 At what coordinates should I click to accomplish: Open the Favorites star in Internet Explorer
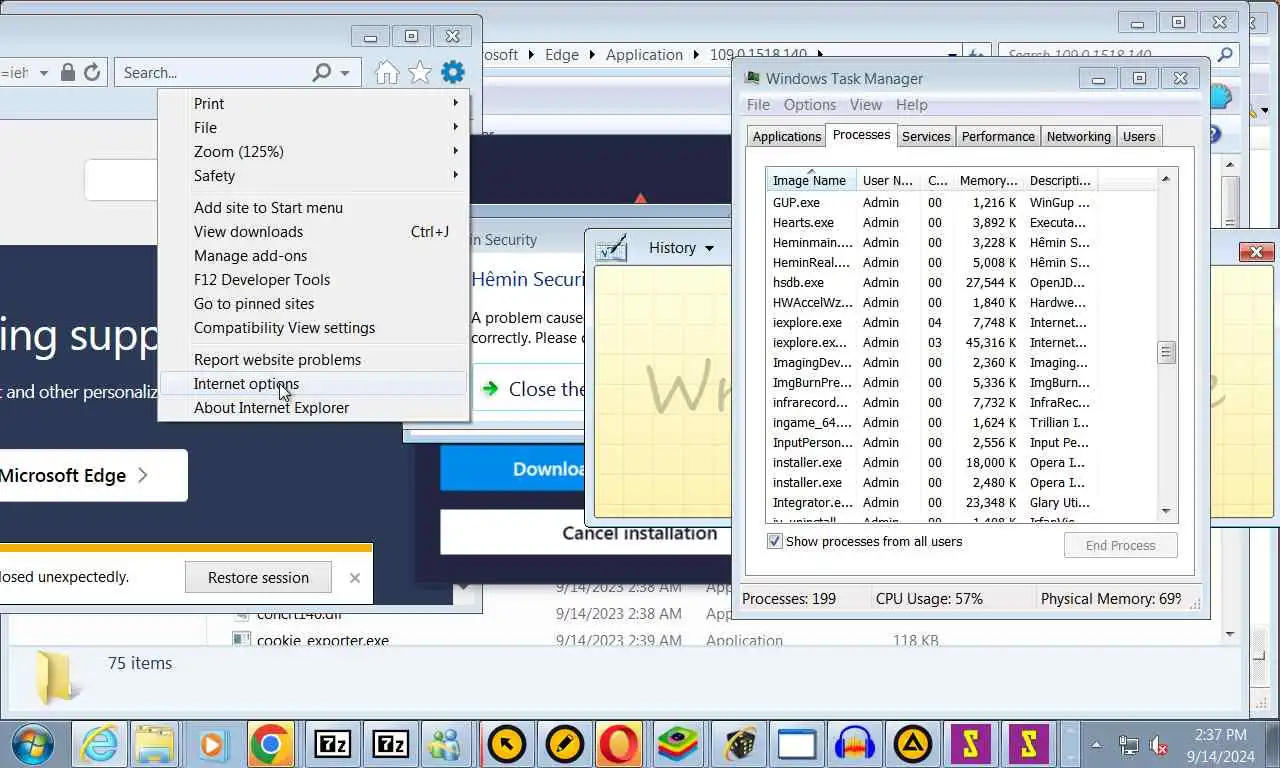(x=420, y=72)
